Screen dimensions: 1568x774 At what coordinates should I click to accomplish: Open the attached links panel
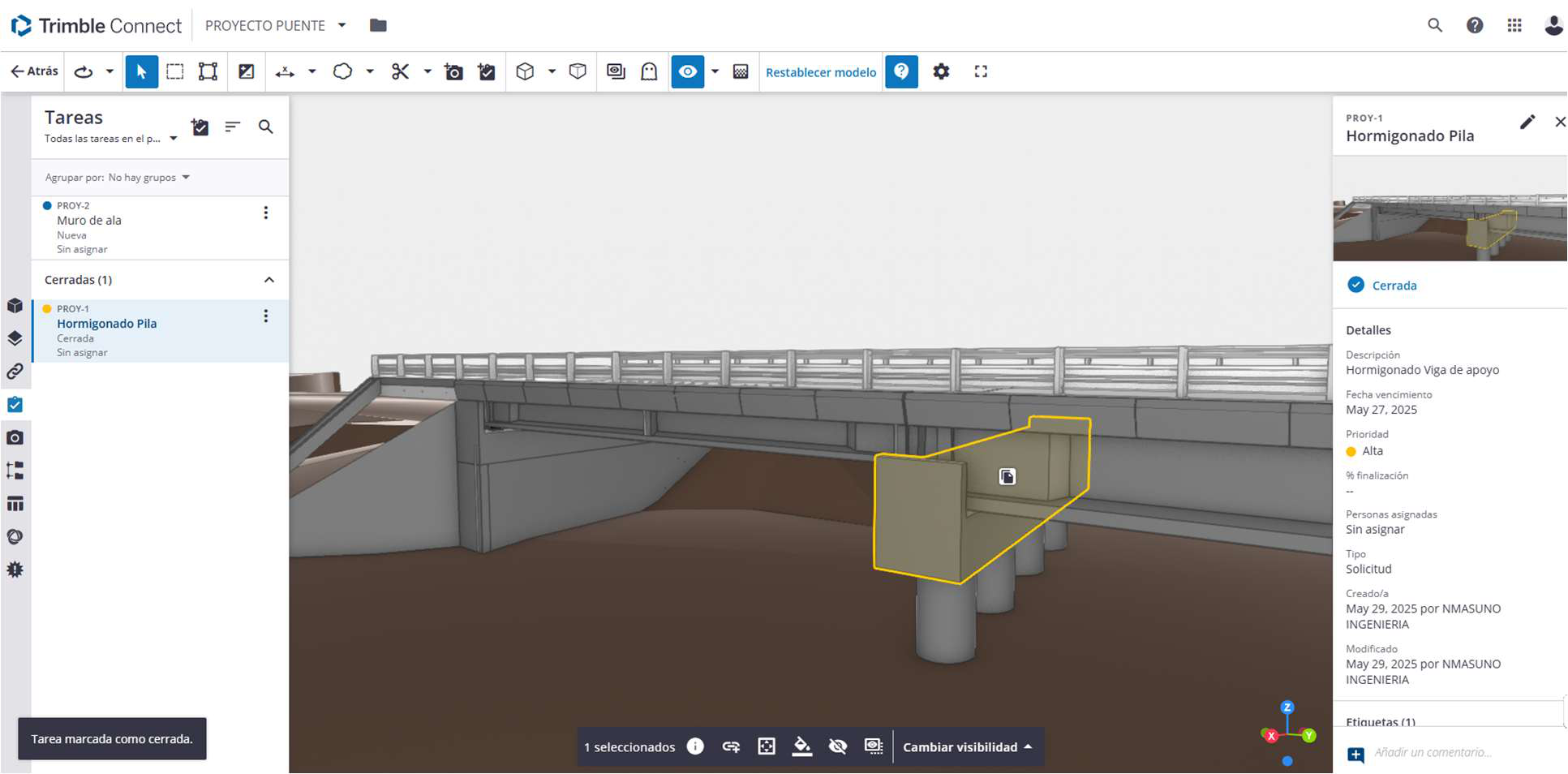click(15, 372)
